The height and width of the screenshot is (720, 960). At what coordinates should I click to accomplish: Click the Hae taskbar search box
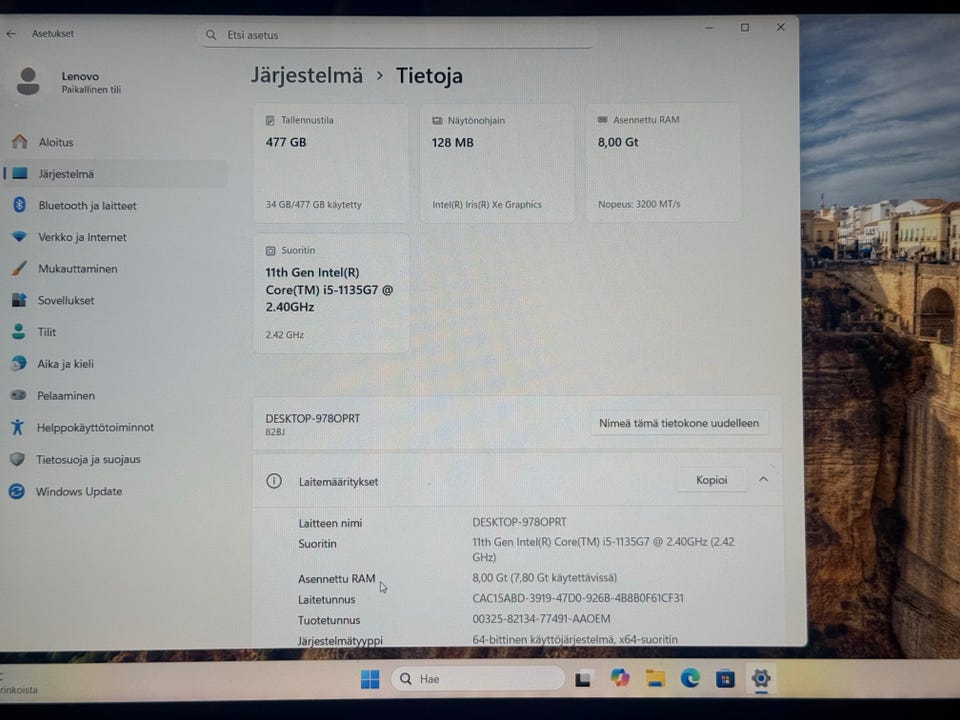[x=478, y=678]
